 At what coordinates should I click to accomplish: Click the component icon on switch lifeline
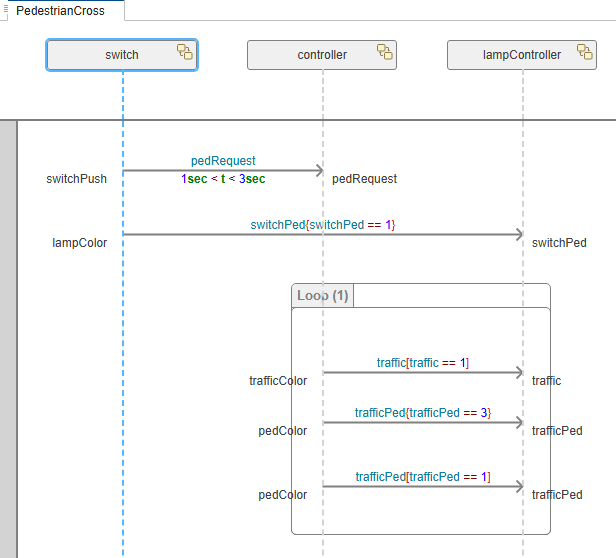tap(185, 51)
